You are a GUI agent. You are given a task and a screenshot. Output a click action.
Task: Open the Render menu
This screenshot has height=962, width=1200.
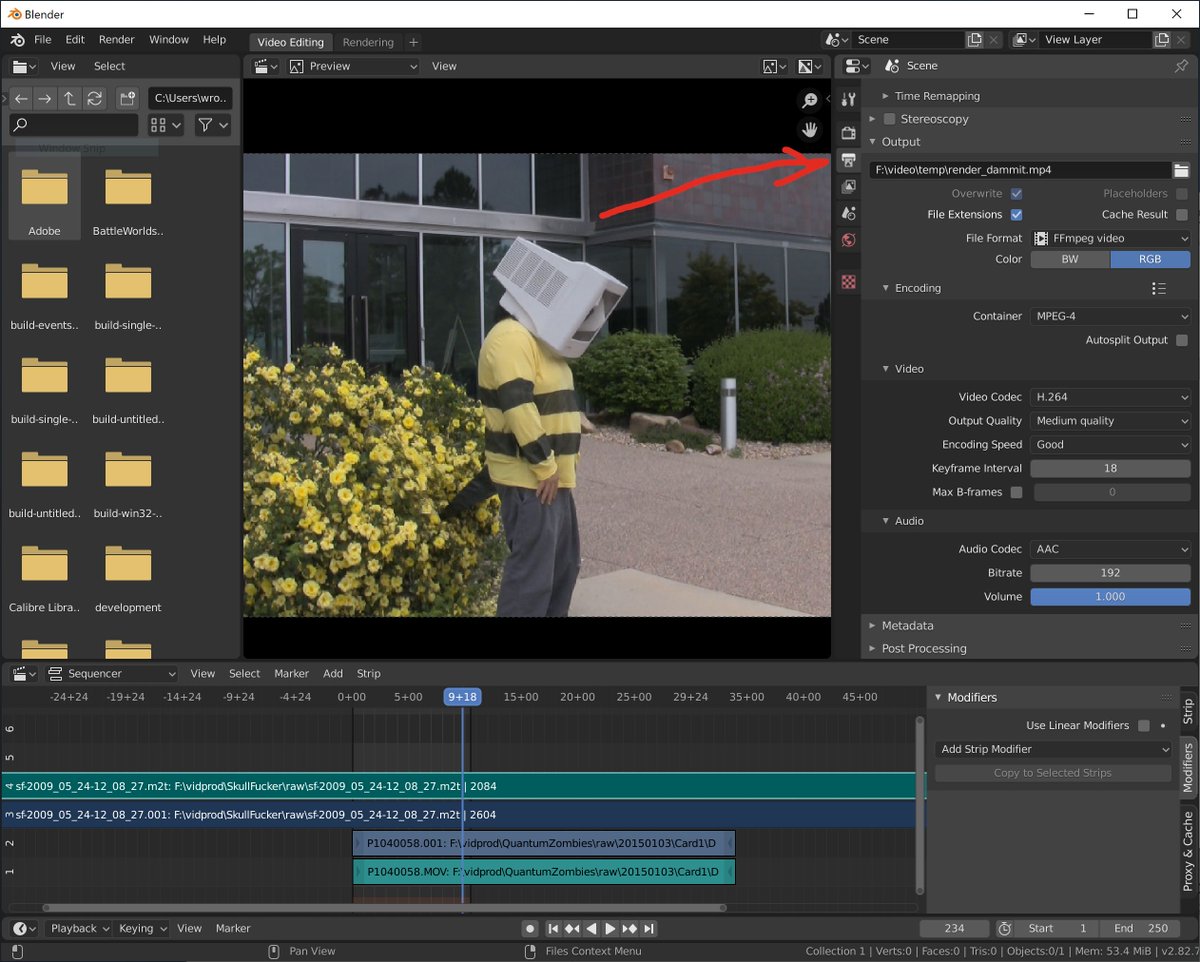(x=117, y=40)
